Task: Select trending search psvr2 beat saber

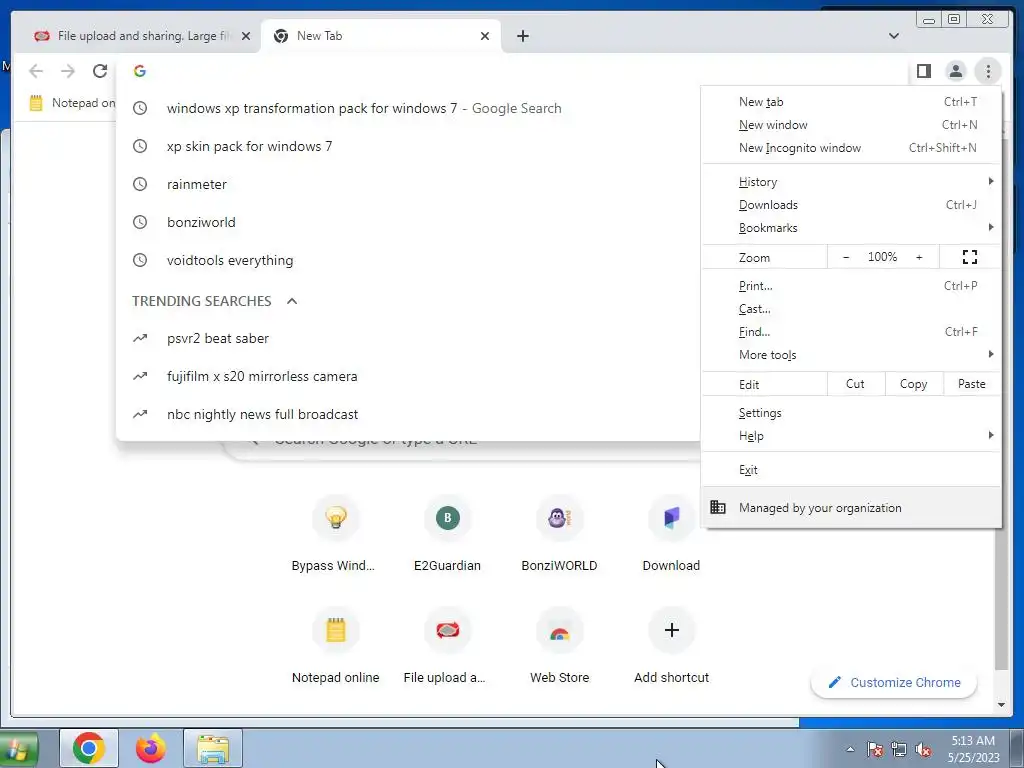Action: 408,338
